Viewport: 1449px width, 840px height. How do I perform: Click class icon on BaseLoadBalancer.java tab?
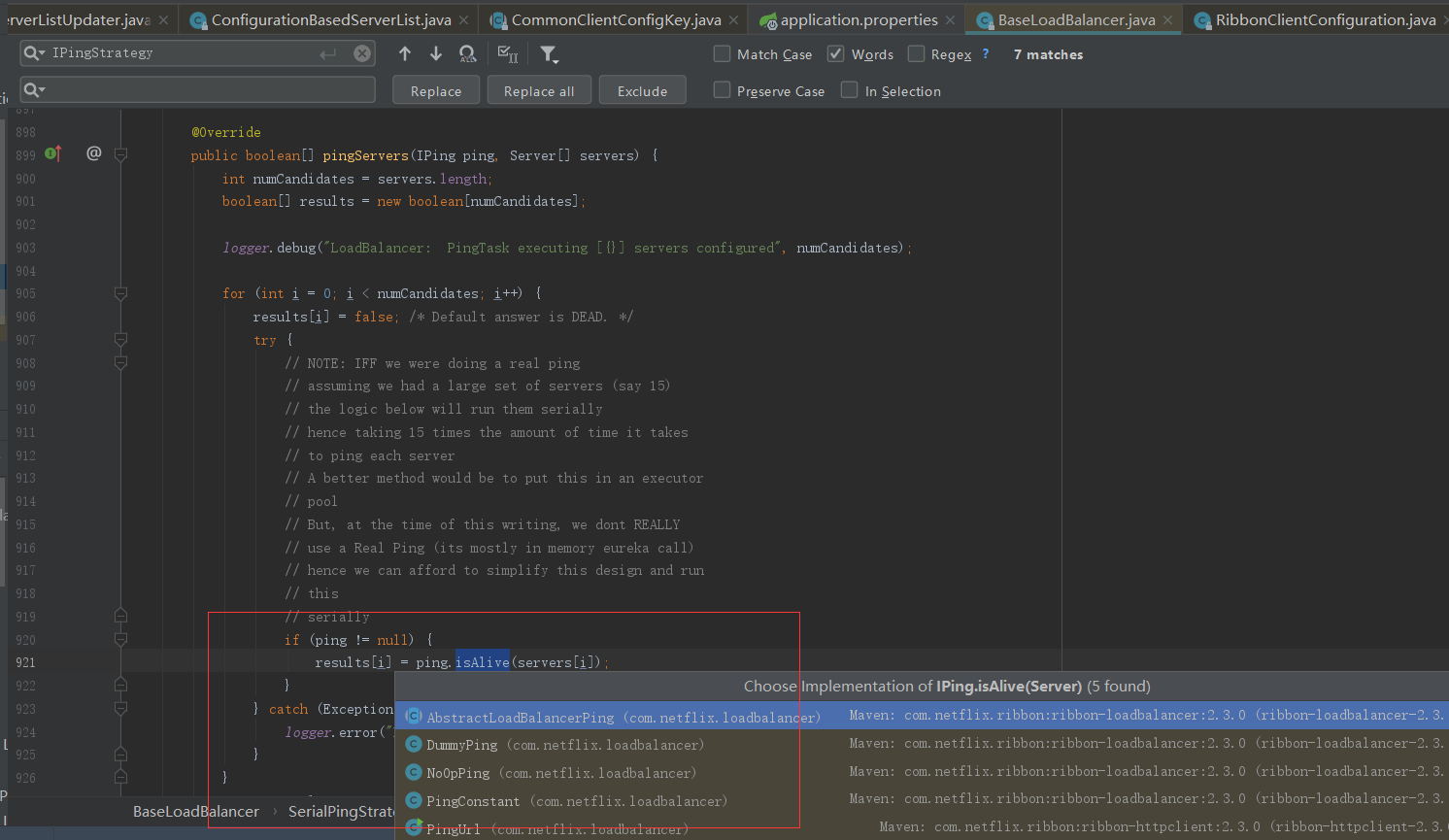click(985, 20)
